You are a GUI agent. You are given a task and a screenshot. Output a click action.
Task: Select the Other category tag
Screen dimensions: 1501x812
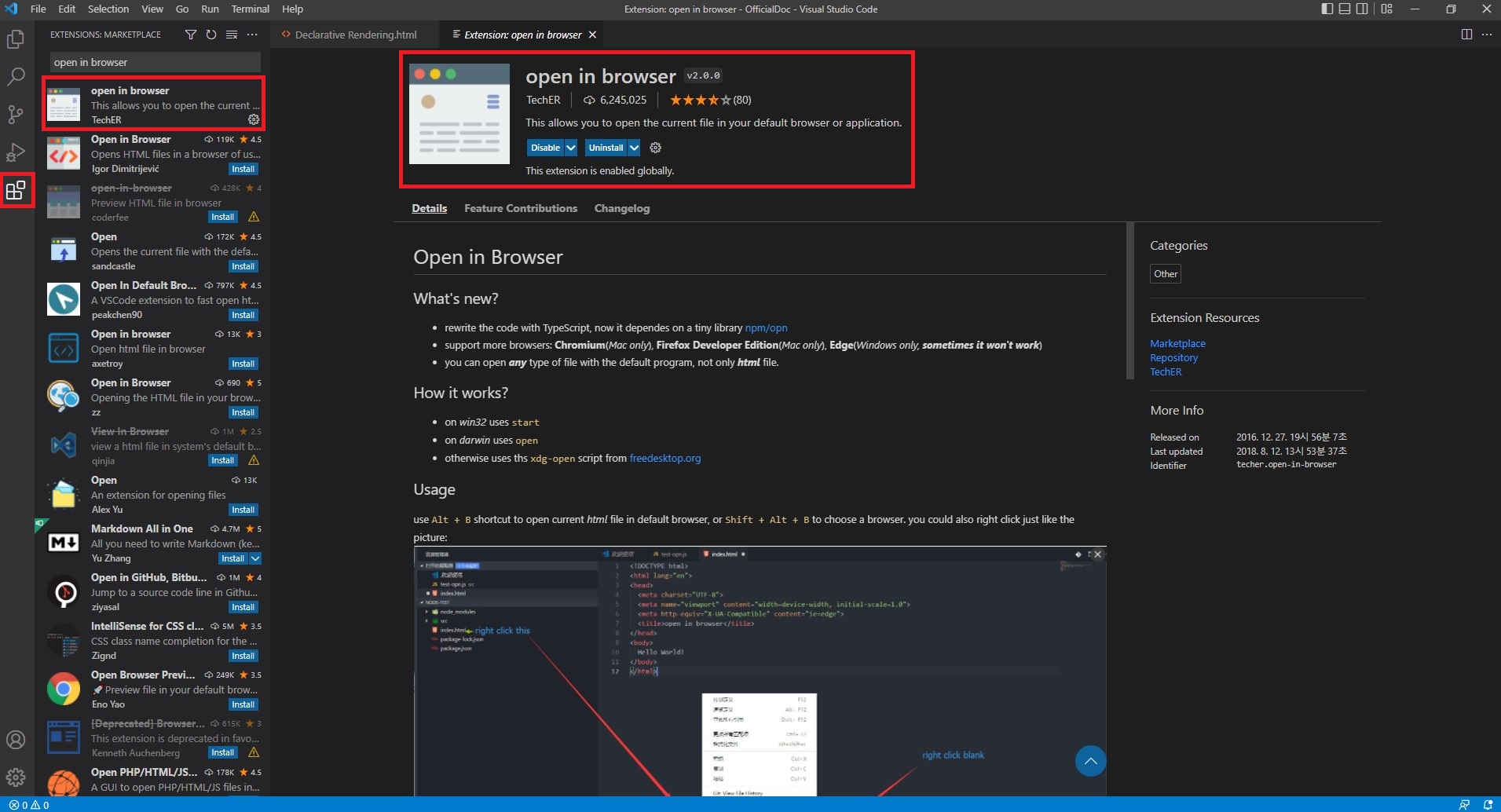[1166, 274]
